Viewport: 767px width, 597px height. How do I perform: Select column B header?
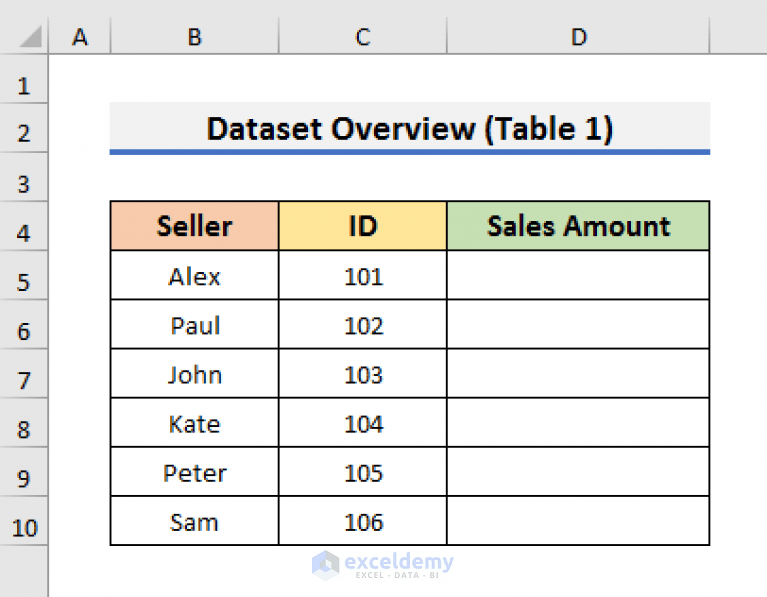[195, 36]
